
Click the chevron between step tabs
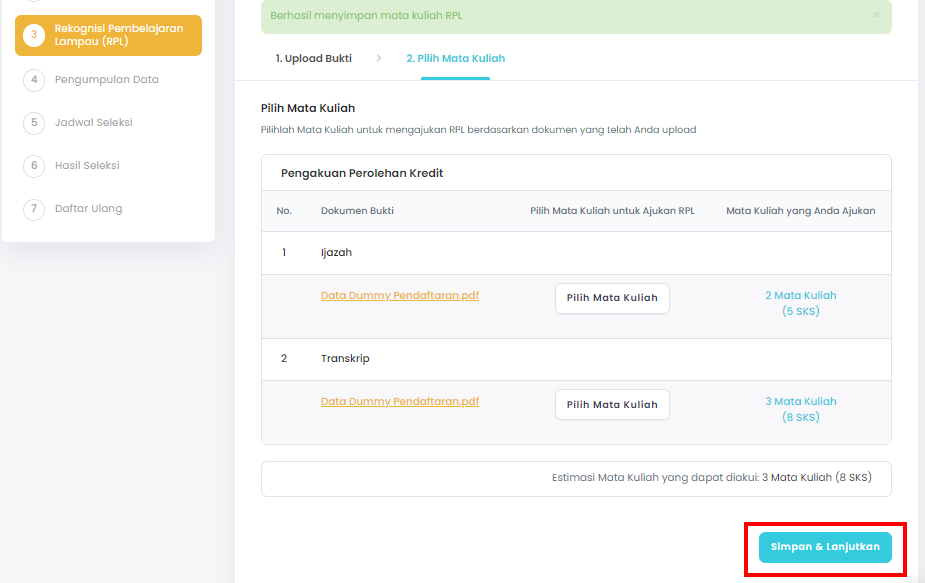pyautogui.click(x=379, y=58)
